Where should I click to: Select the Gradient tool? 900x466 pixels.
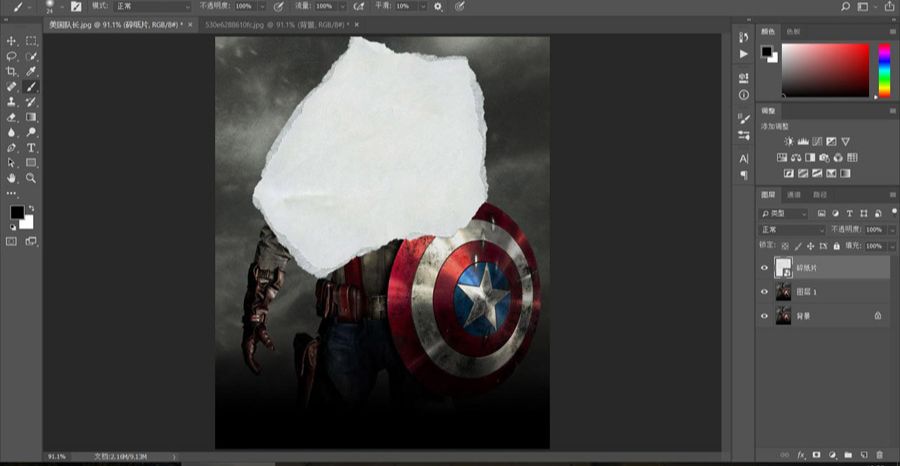(31, 117)
